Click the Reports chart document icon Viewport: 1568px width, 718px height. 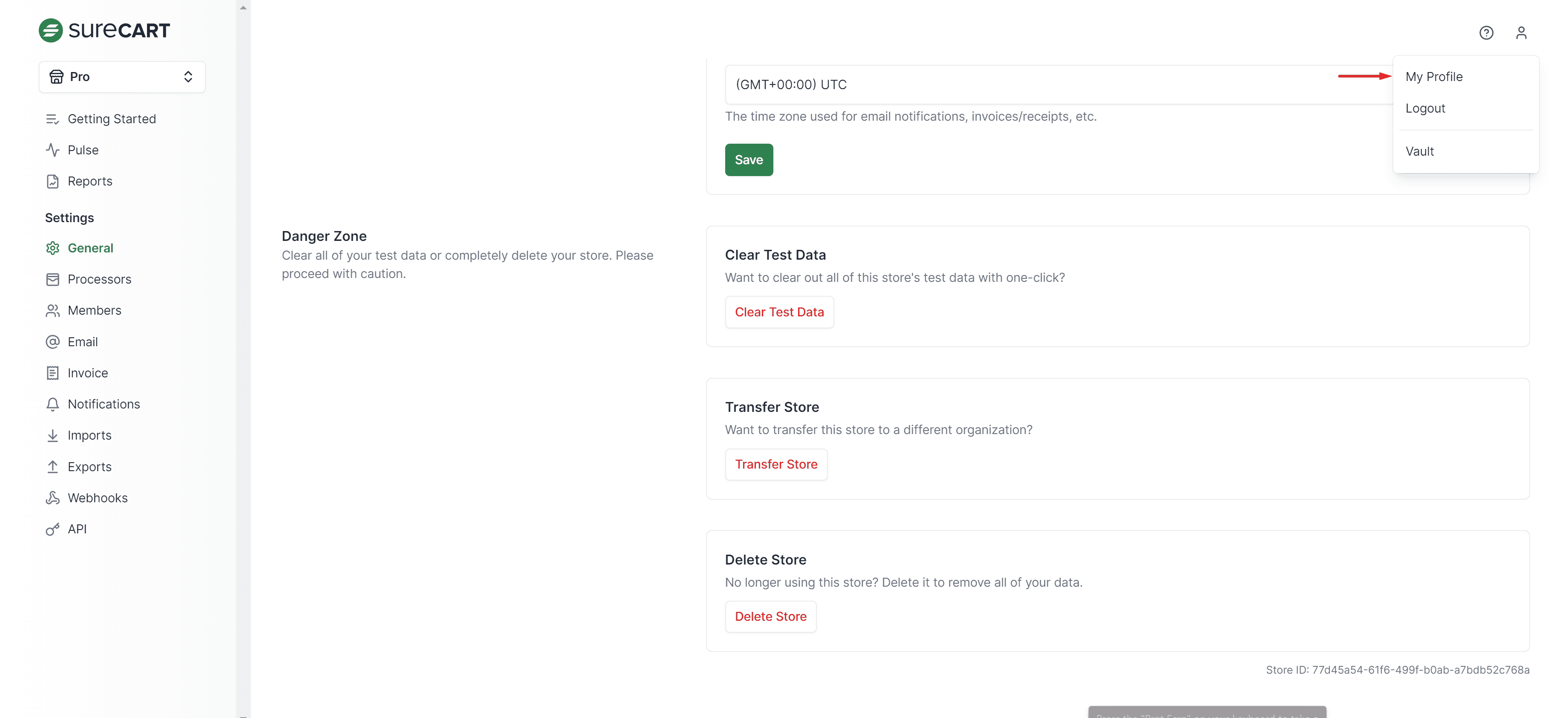pos(53,182)
